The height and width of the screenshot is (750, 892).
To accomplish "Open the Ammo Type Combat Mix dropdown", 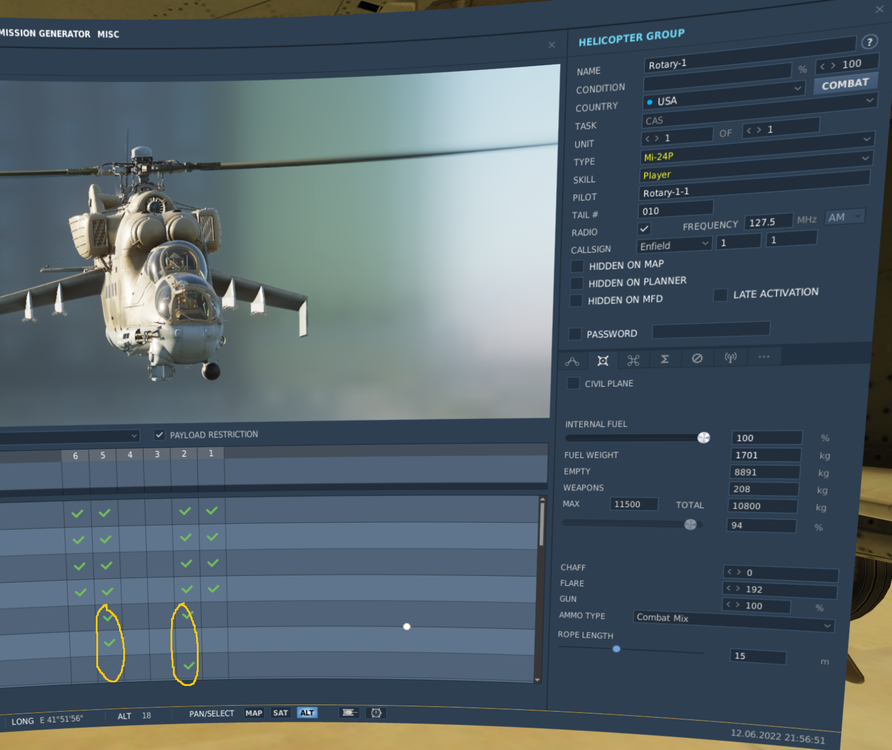I will coord(733,620).
